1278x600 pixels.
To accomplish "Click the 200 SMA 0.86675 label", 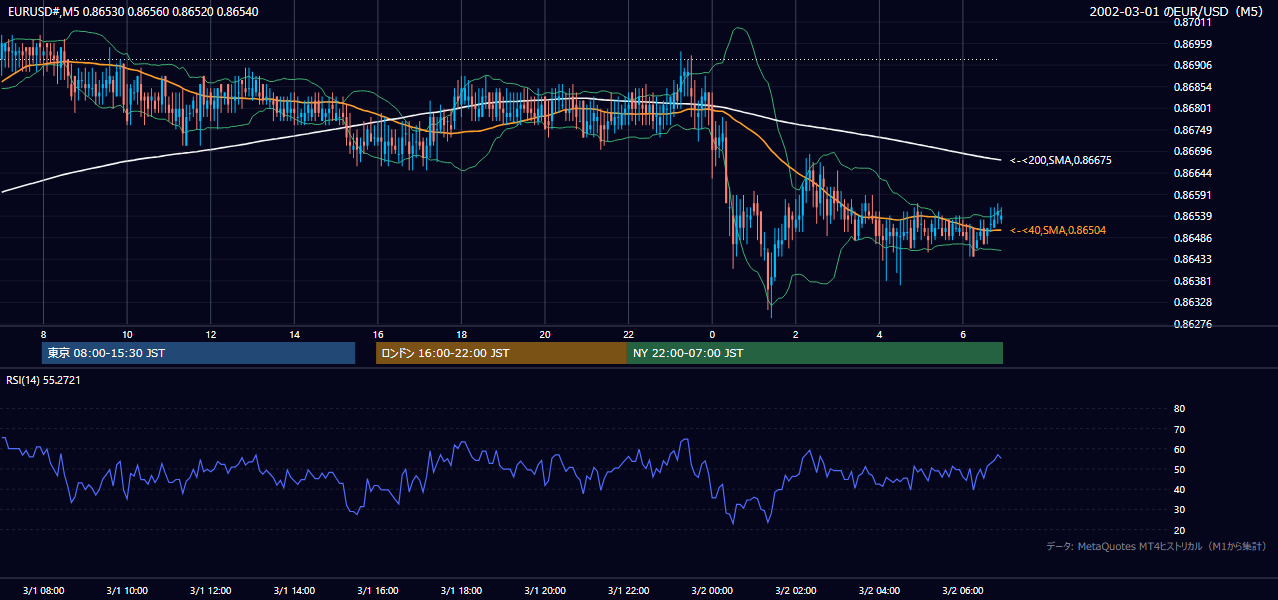I will 1061,160.
